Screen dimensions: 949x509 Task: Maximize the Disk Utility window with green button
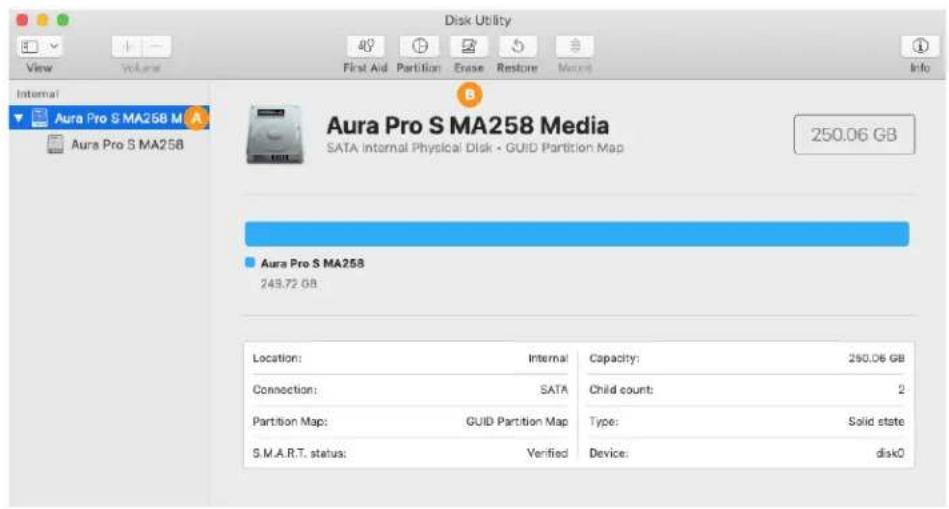click(62, 20)
